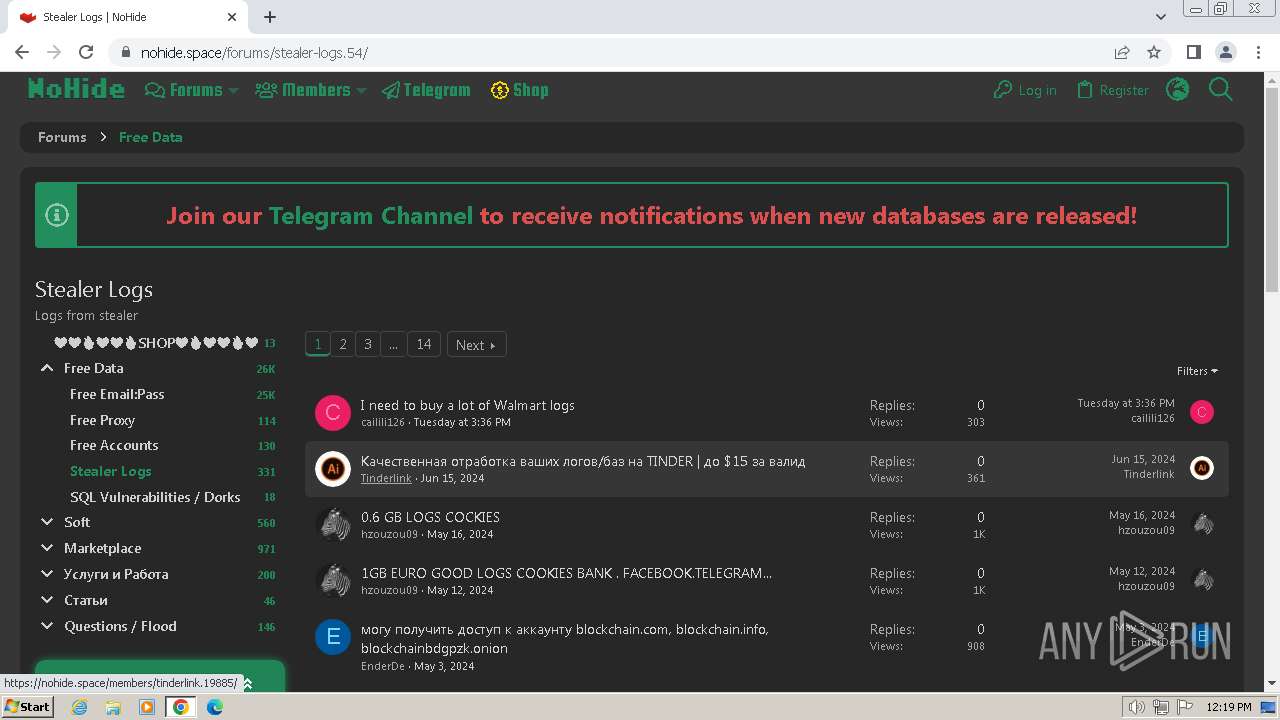The height and width of the screenshot is (720, 1280).
Task: Click the Free Data breadcrumb link
Action: (x=150, y=137)
